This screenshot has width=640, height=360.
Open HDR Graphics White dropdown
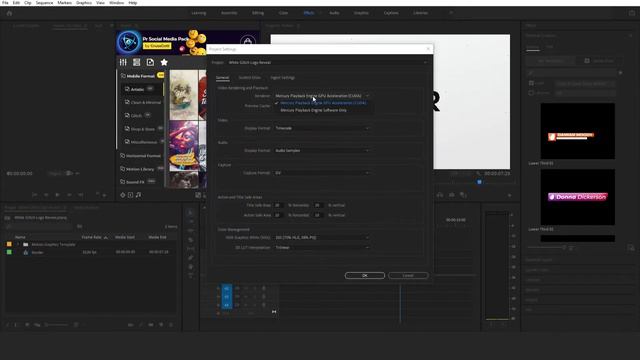pos(322,238)
